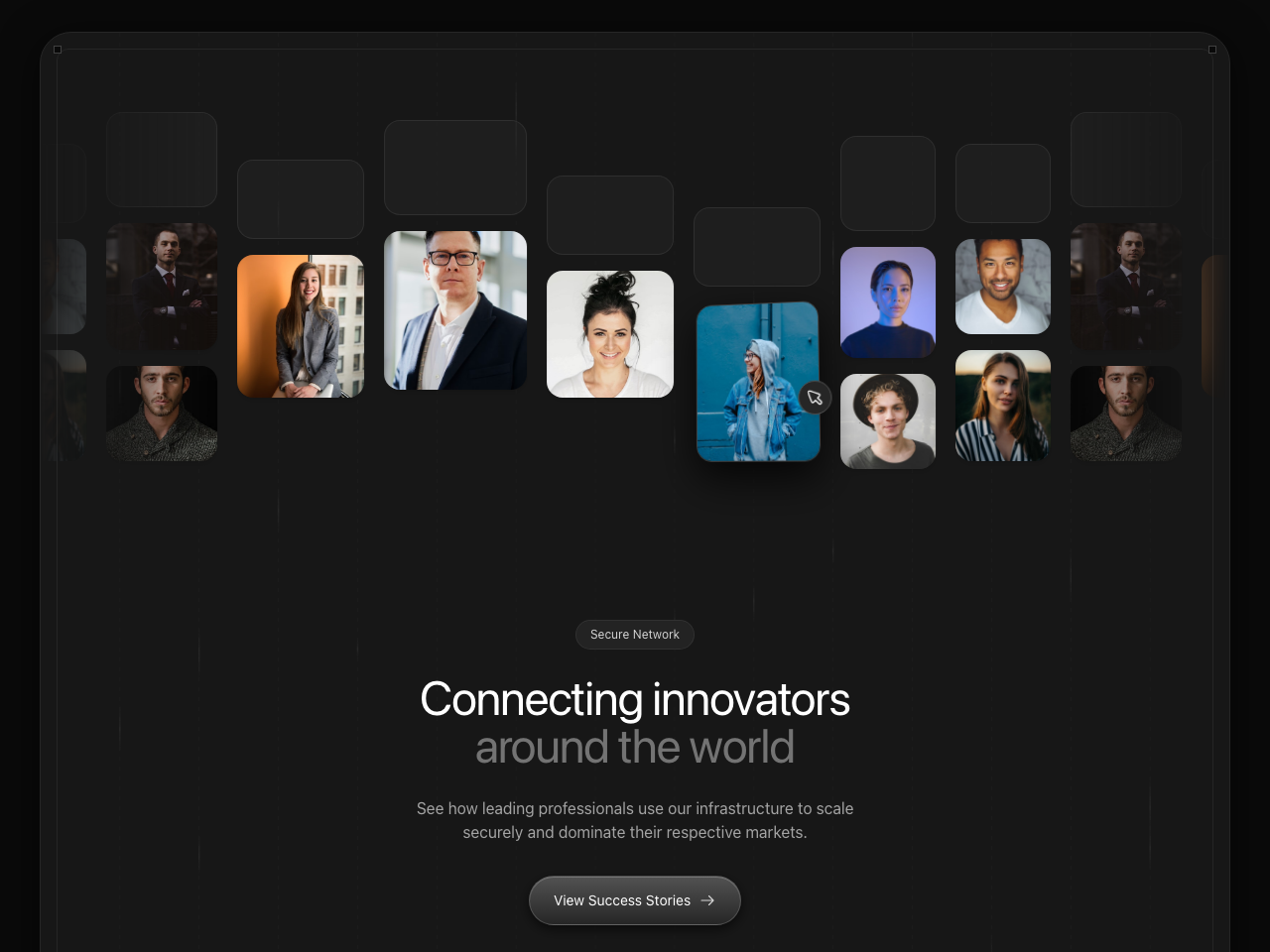The width and height of the screenshot is (1270, 952).
Task: Select the Secure Network badge
Action: point(635,635)
